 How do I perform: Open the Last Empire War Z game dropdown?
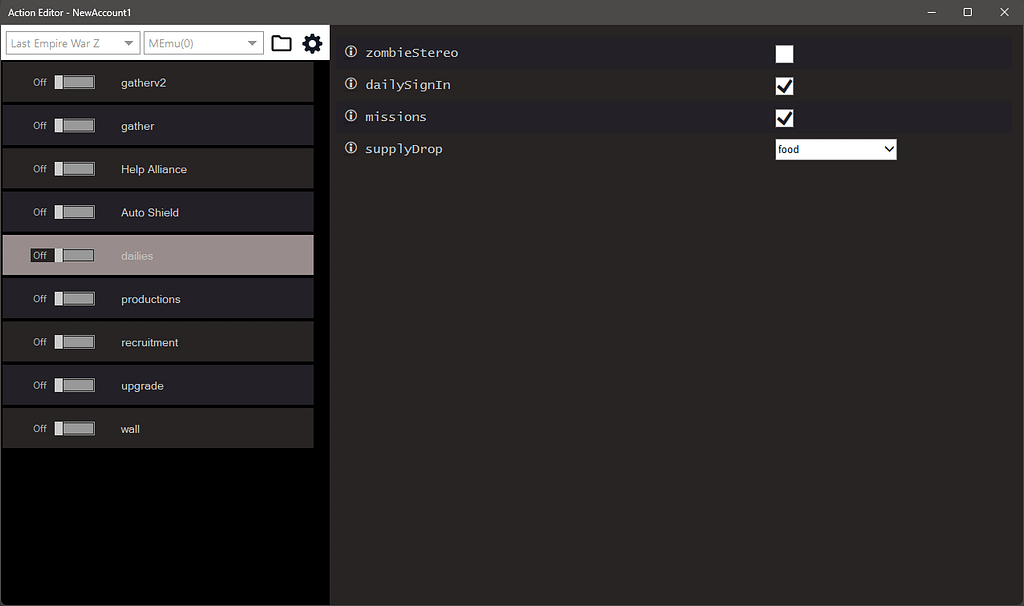click(x=70, y=43)
